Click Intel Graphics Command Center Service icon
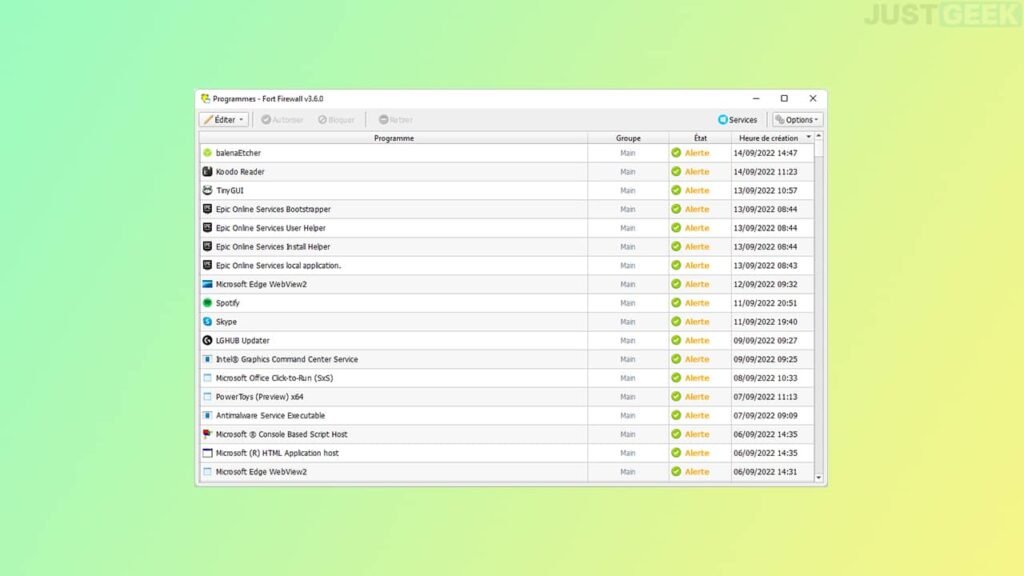This screenshot has height=576, width=1024. 207,359
